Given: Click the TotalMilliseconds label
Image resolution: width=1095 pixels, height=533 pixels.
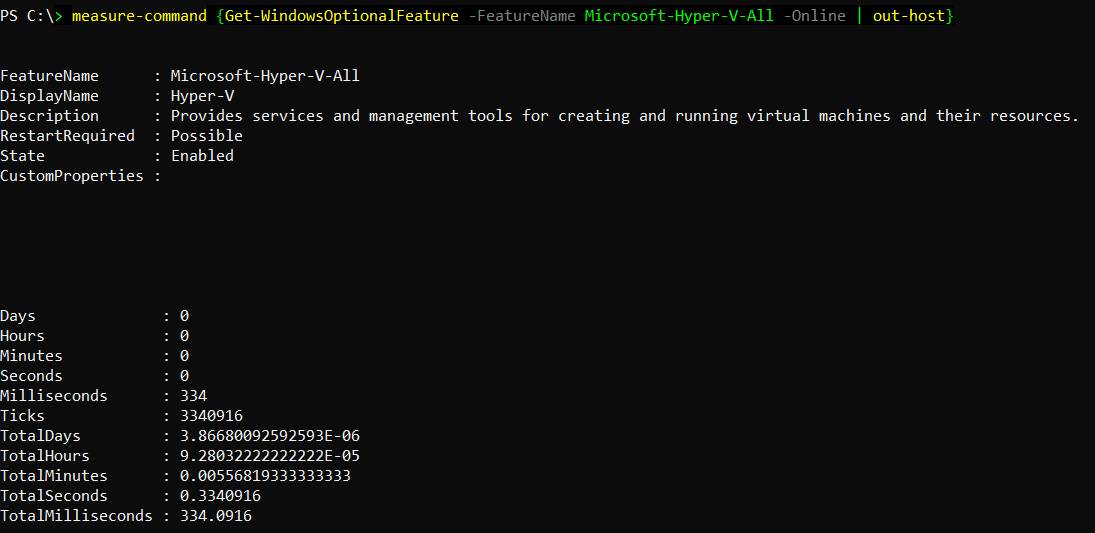Looking at the screenshot, I should [x=76, y=516].
